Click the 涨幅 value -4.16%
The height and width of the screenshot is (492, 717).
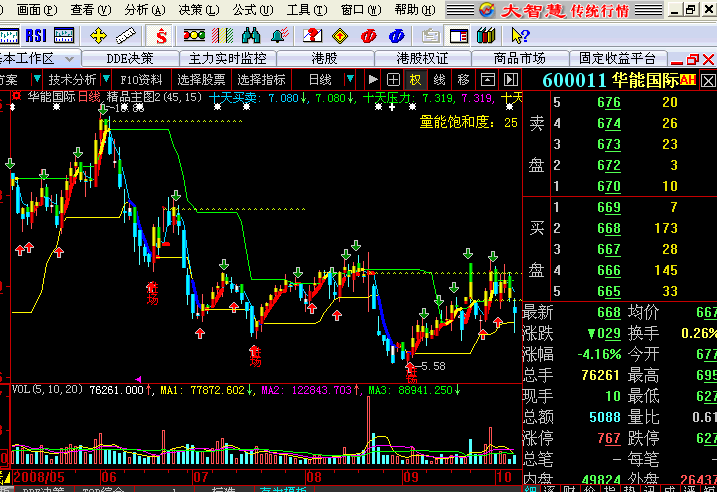[599, 354]
